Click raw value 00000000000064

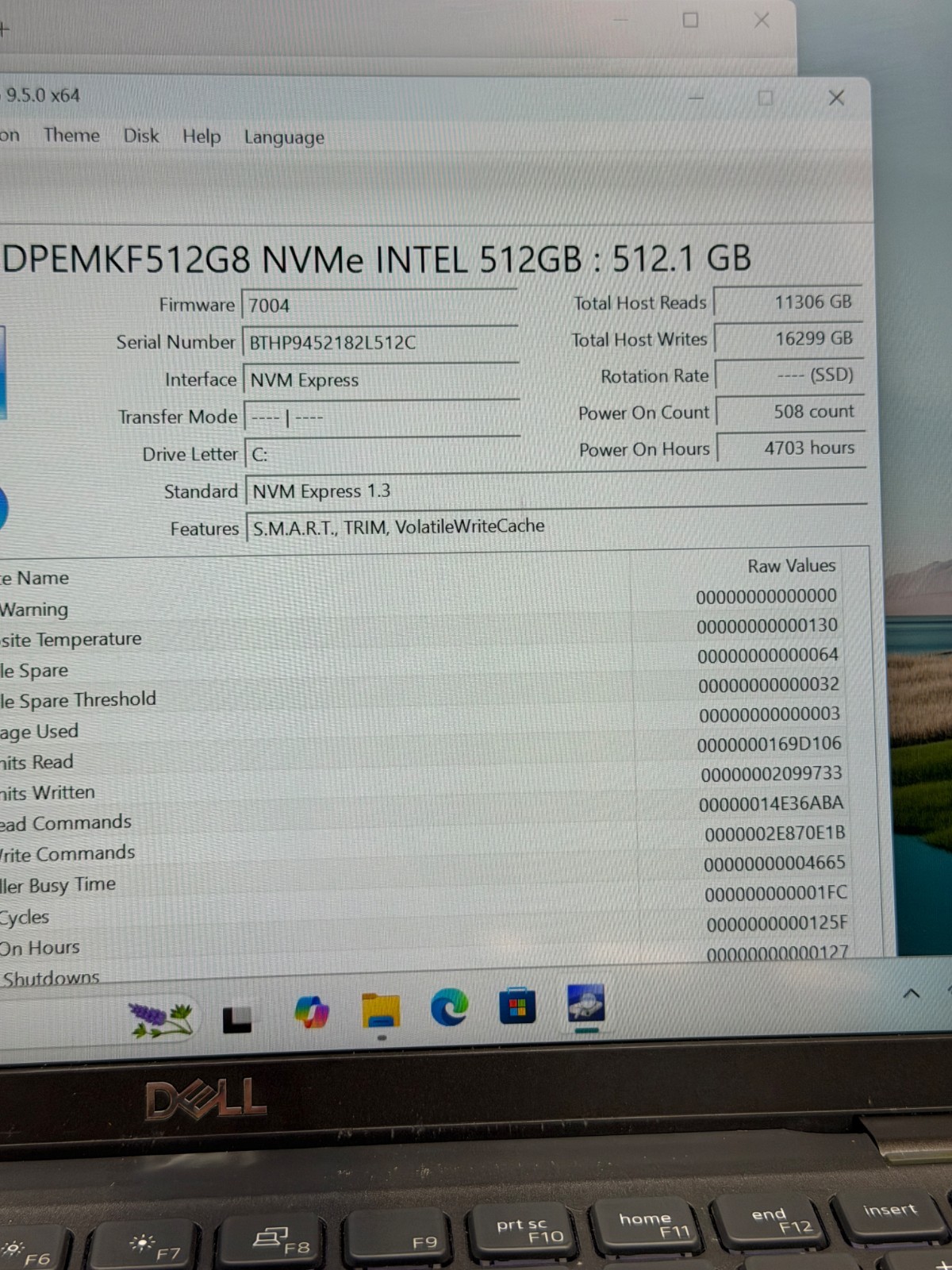coord(768,656)
